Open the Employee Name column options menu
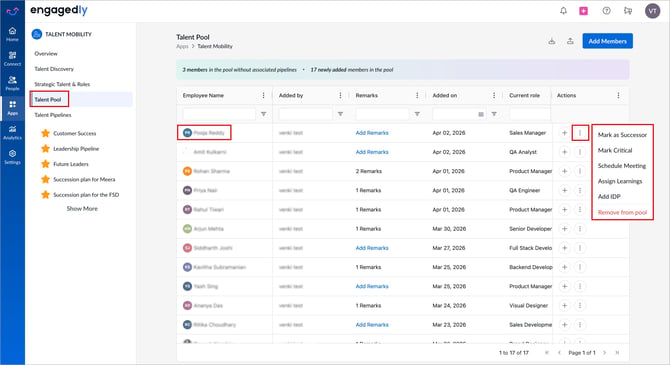Viewport: 670px width, 365px height. coord(263,95)
